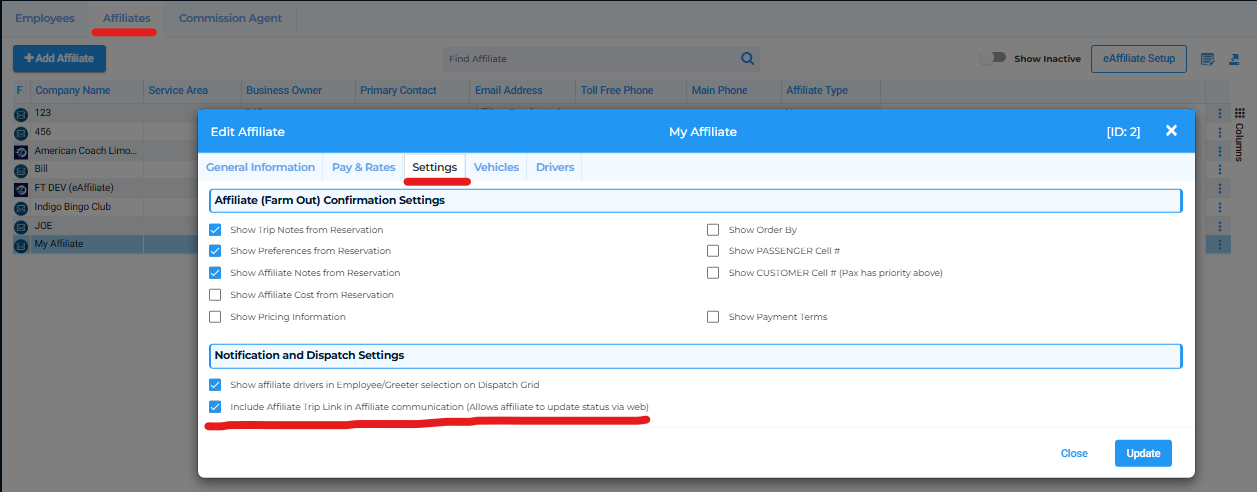Select the Settings tab in dialog
This screenshot has height=492, width=1257.
click(435, 167)
